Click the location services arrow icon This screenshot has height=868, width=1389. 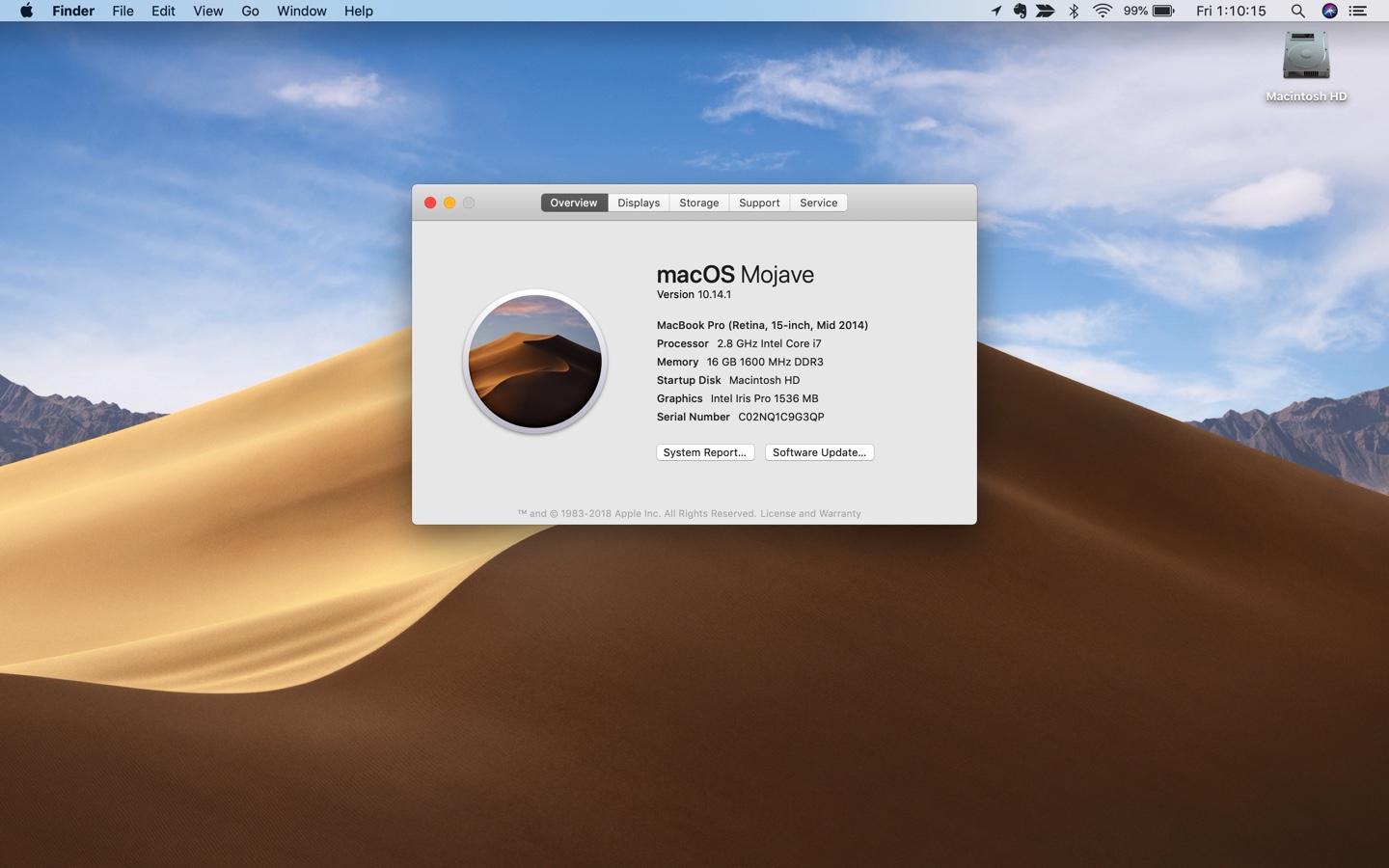click(x=996, y=11)
